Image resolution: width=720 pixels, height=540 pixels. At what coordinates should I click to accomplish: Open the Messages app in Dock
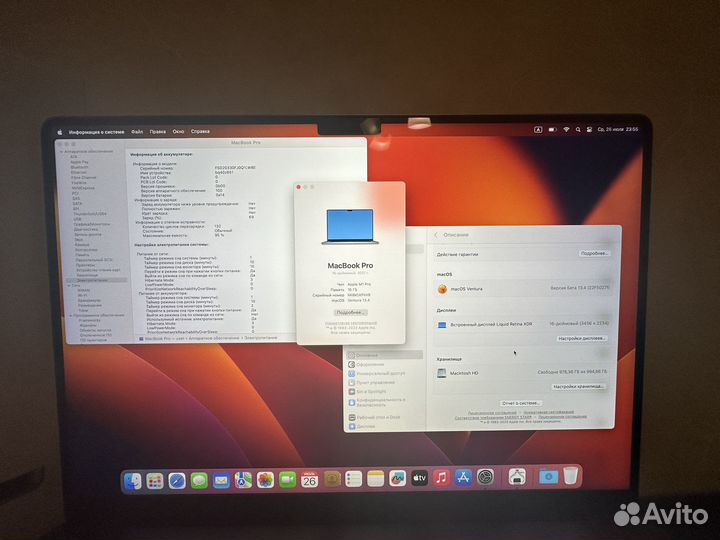point(199,481)
